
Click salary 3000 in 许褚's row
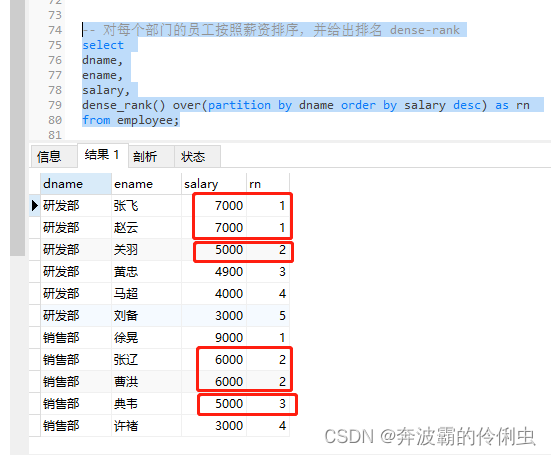214,426
